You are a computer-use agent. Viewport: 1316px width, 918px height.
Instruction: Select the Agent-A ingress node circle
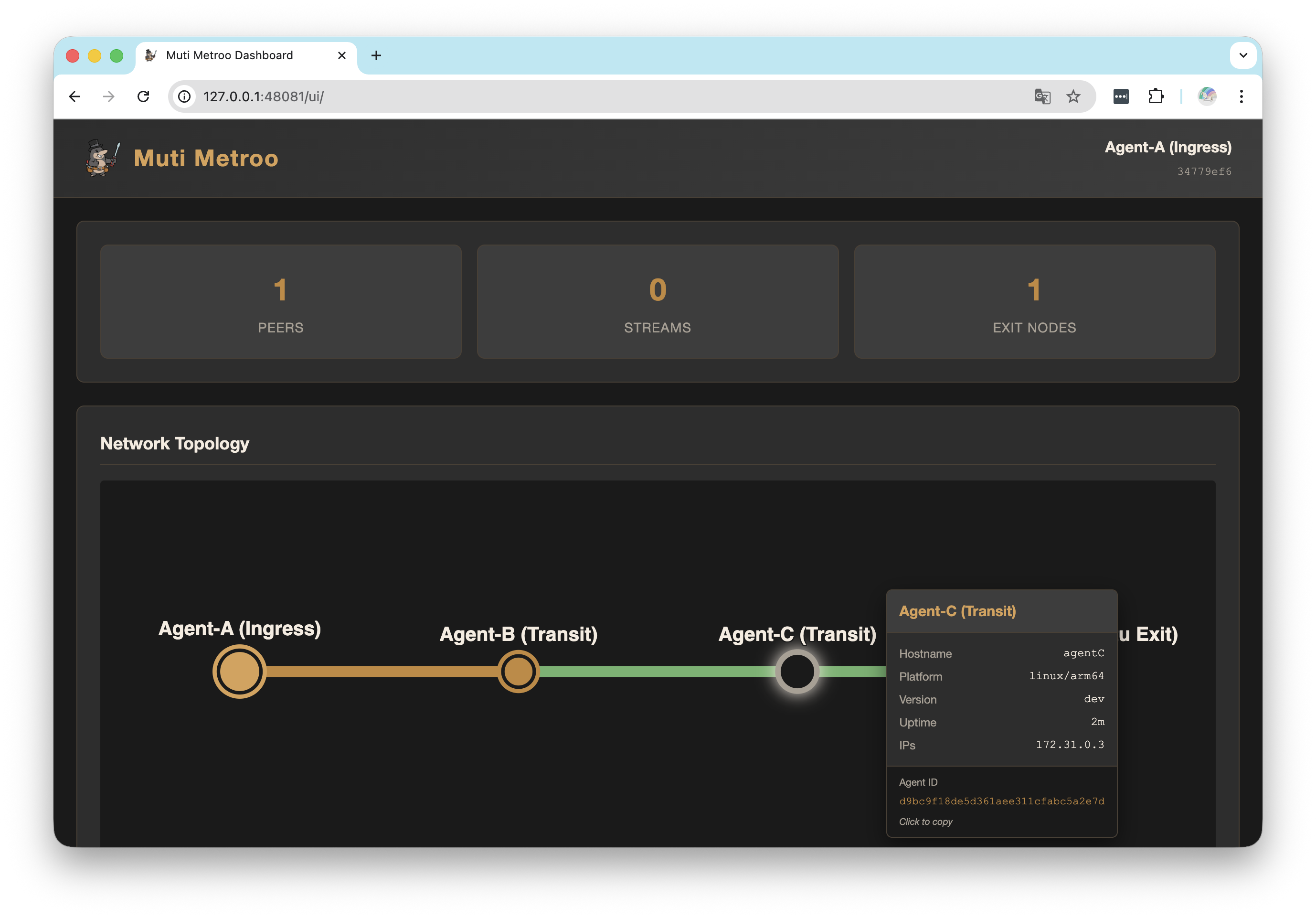tap(239, 671)
